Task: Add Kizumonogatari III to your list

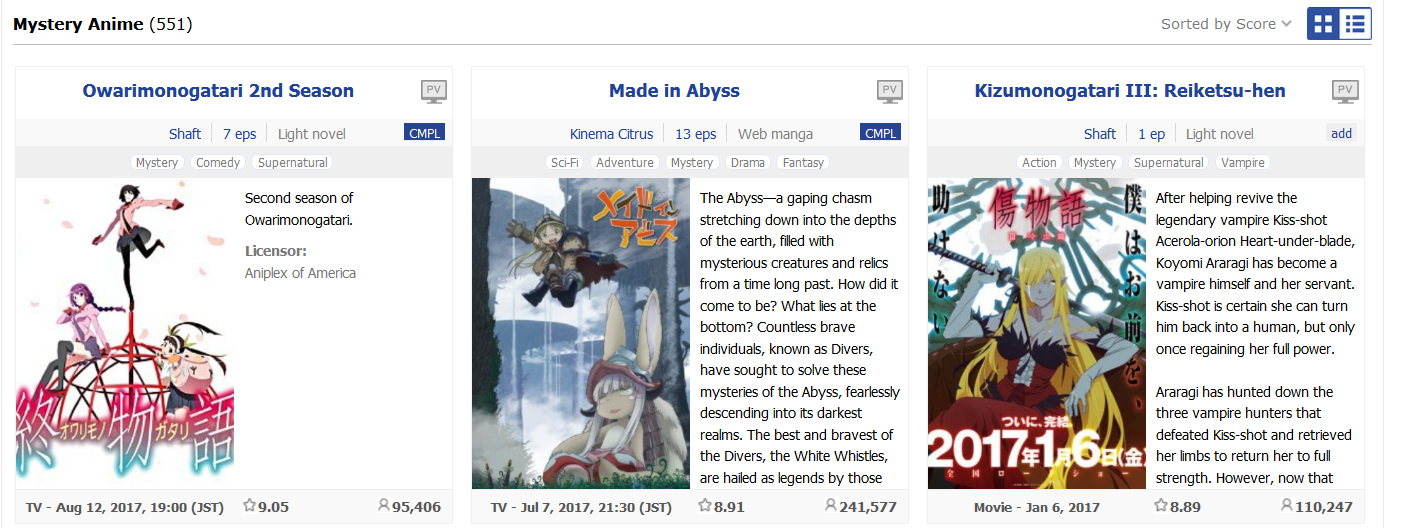Action: click(1341, 133)
